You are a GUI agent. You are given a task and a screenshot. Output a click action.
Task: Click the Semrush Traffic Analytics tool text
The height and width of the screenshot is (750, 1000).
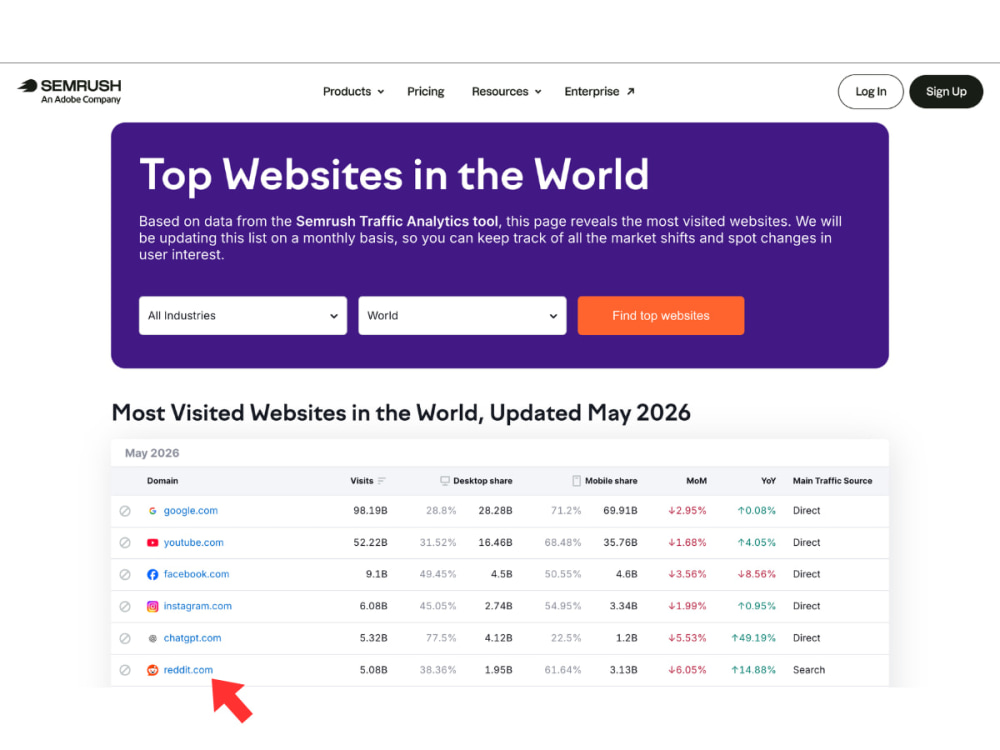tap(397, 221)
